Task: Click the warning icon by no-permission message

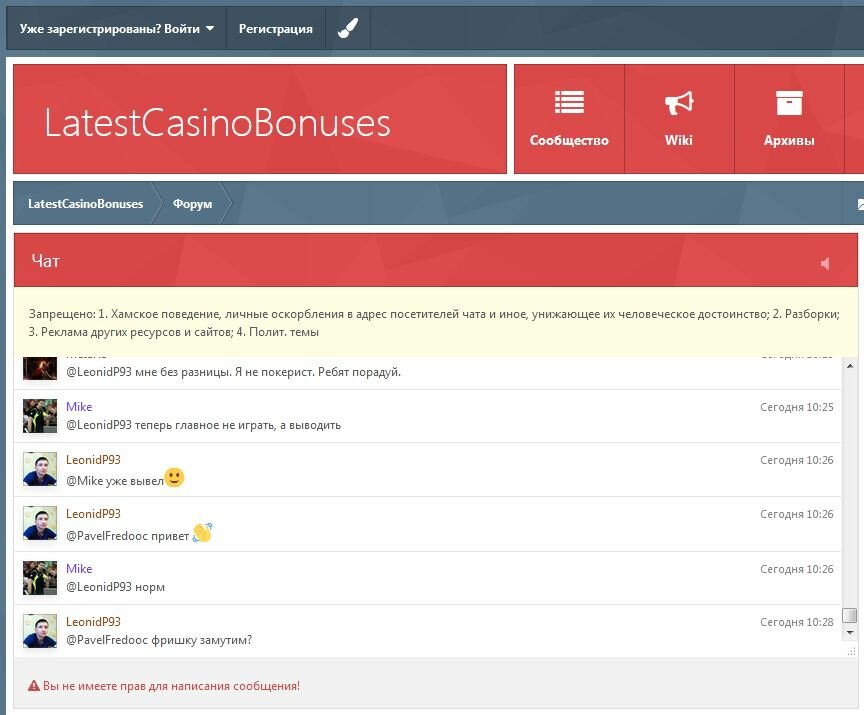Action: point(34,686)
